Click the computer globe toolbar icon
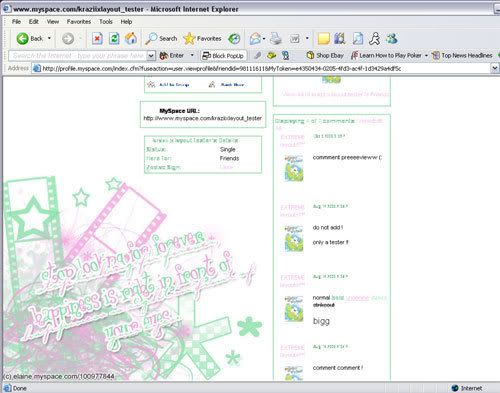The image size is (500, 393). (x=285, y=55)
